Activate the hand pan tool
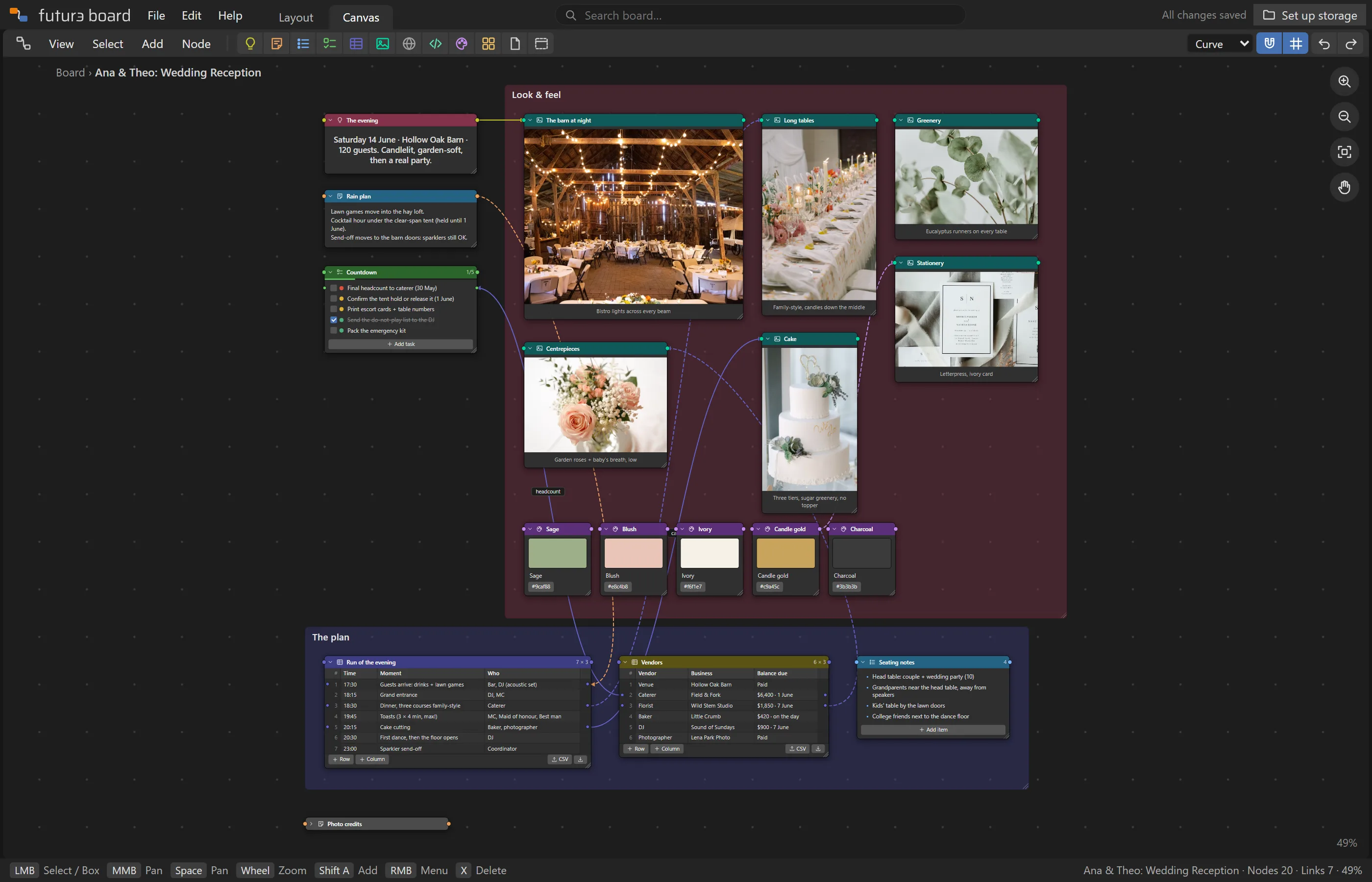Viewport: 1372px width, 882px height. click(1344, 187)
